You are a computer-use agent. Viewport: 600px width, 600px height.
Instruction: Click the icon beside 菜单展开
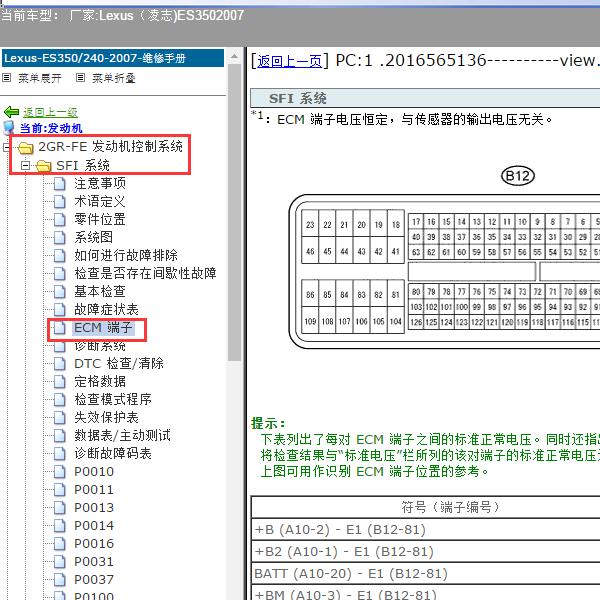point(7,78)
